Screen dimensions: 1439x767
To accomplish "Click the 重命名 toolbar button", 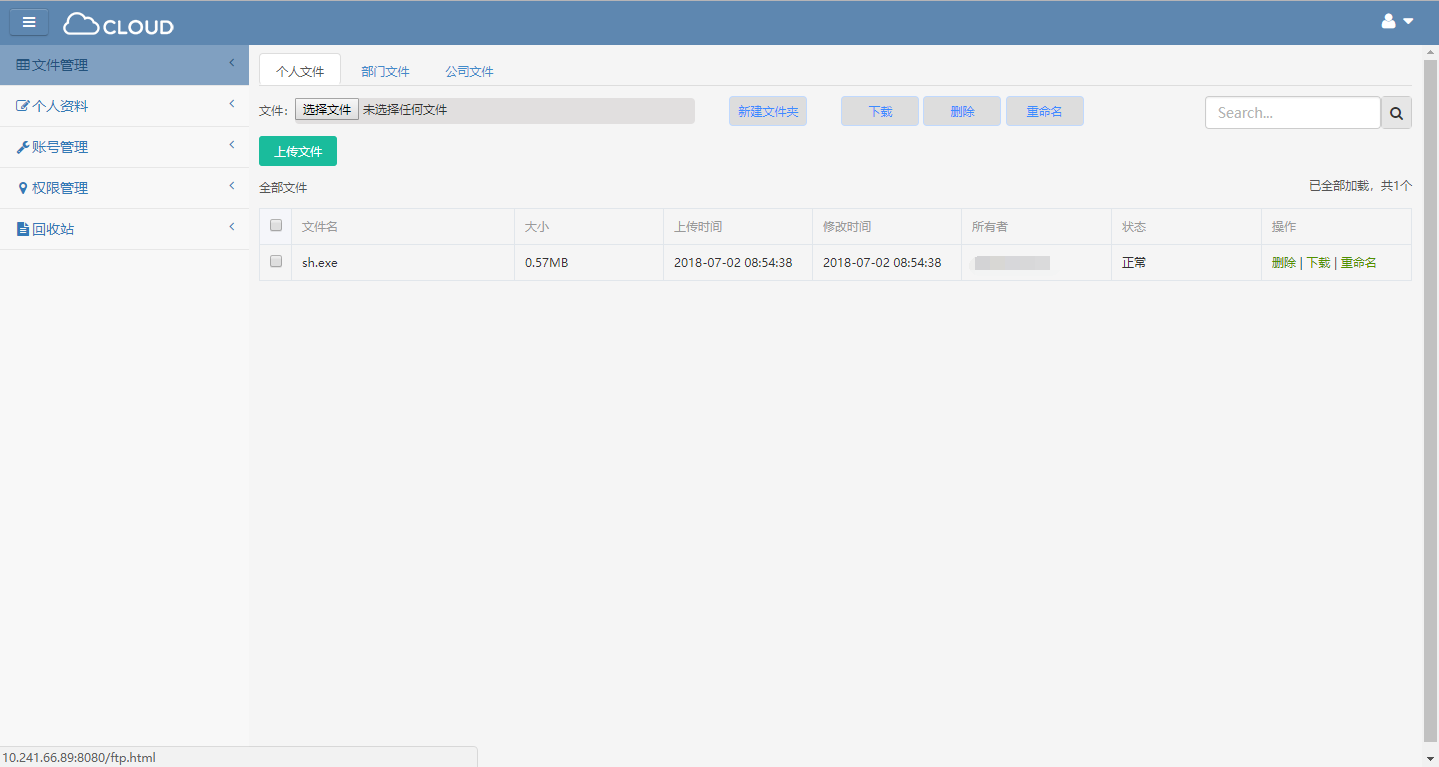I will coord(1045,112).
